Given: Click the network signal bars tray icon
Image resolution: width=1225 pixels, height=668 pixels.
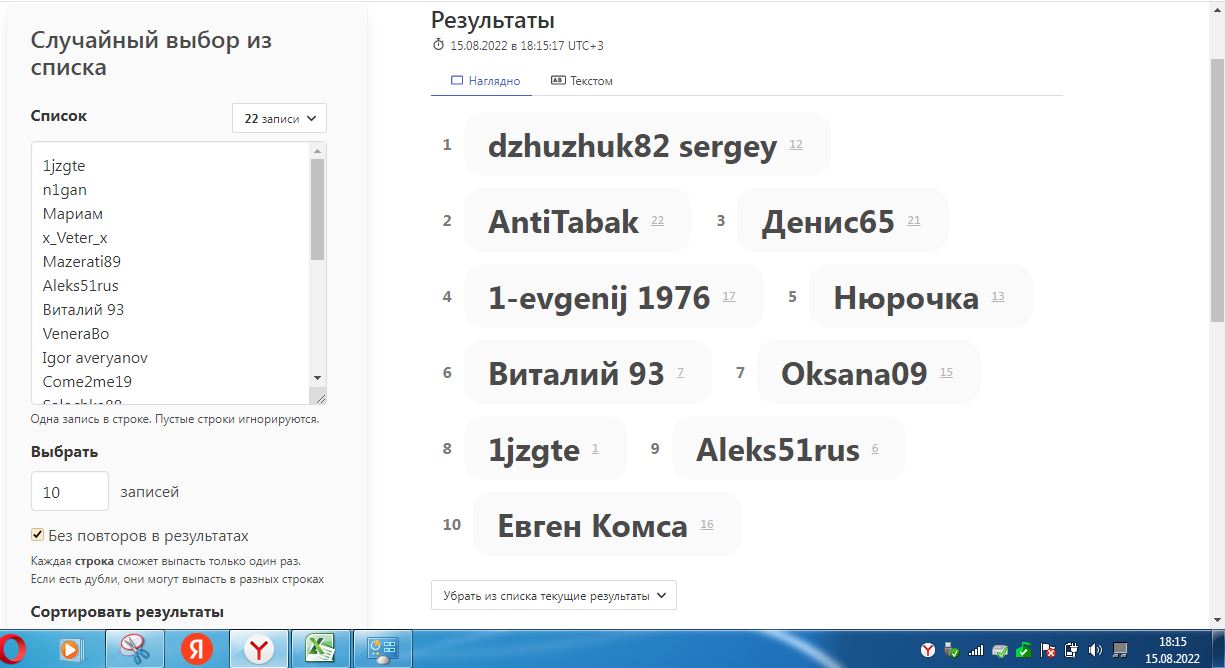Looking at the screenshot, I should click(976, 650).
